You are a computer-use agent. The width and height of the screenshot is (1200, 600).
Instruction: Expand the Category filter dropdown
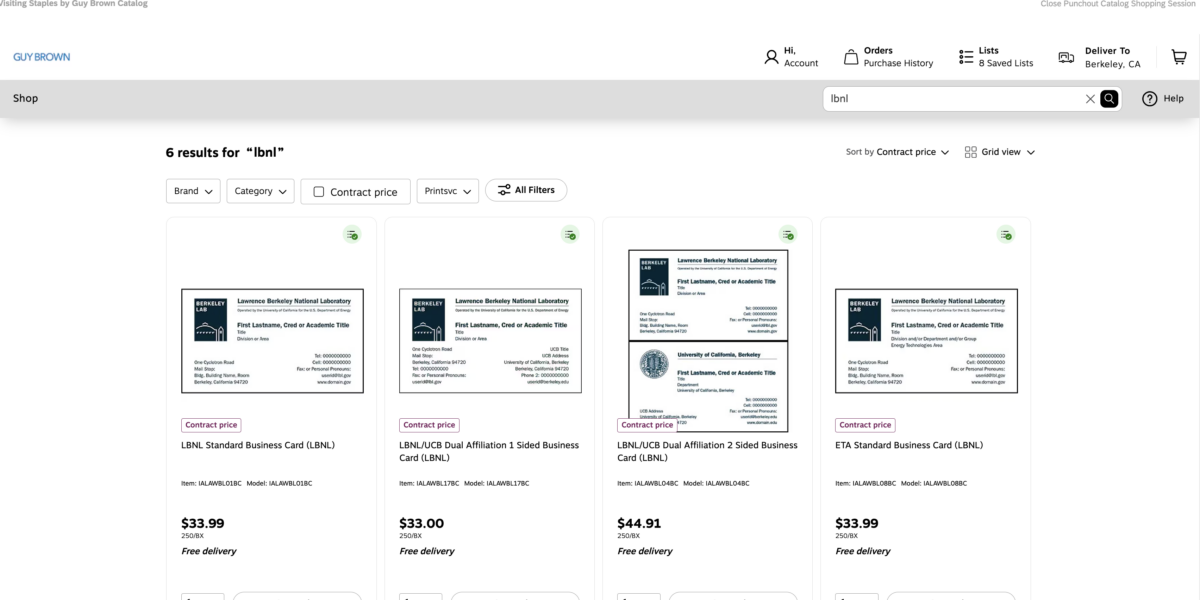[x=260, y=191]
